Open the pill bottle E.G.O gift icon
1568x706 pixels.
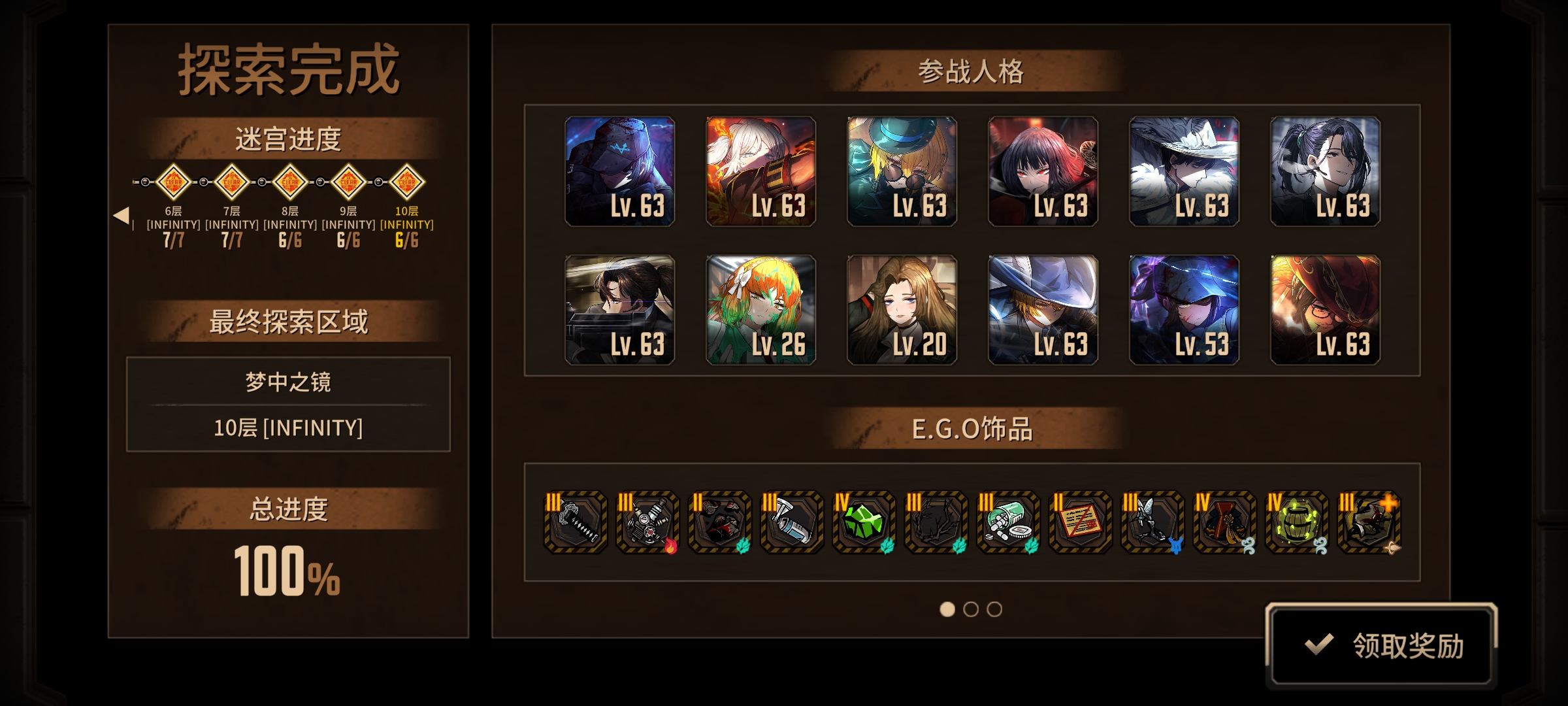click(x=1008, y=522)
